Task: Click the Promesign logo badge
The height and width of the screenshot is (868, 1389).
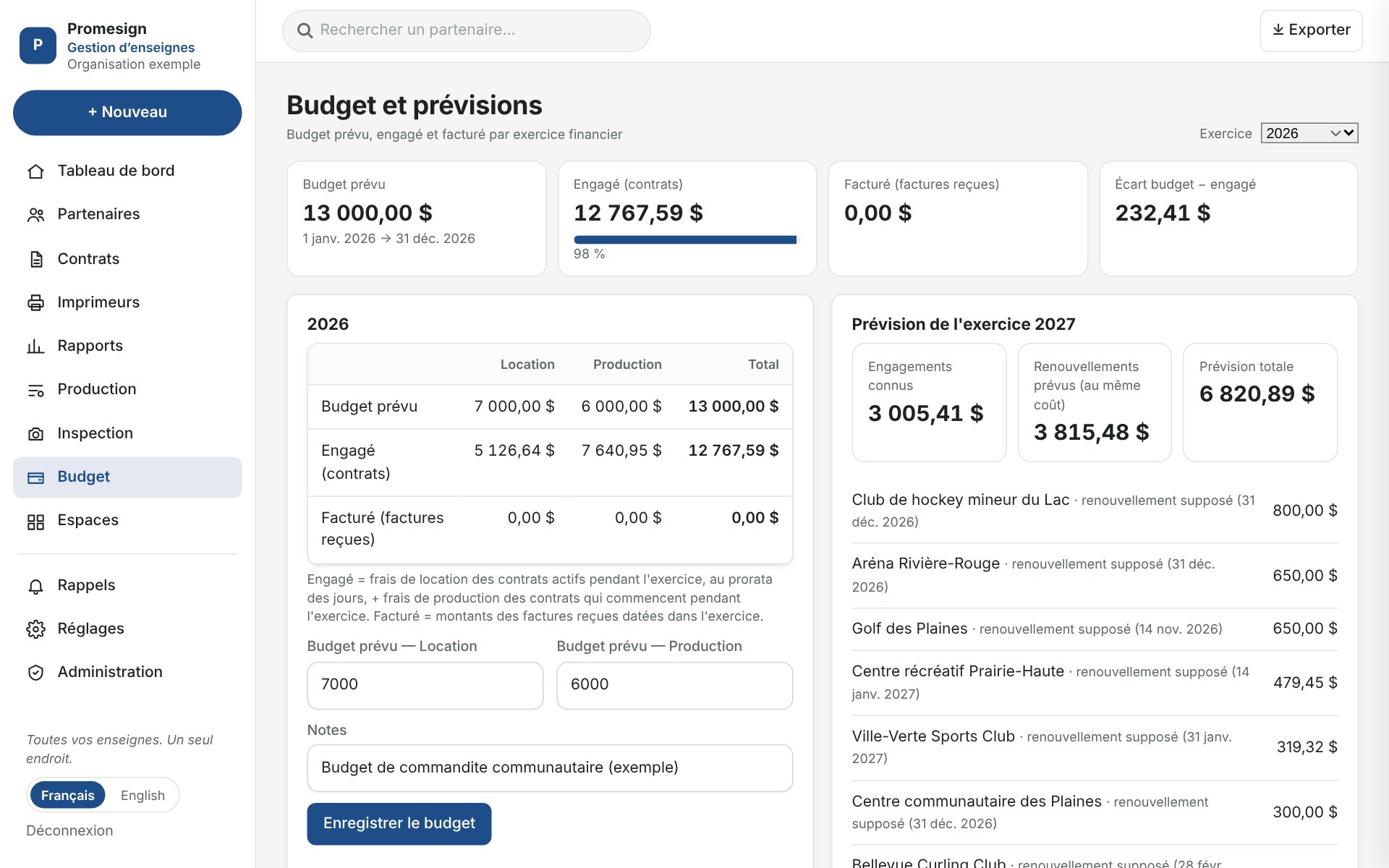Action: (38, 45)
